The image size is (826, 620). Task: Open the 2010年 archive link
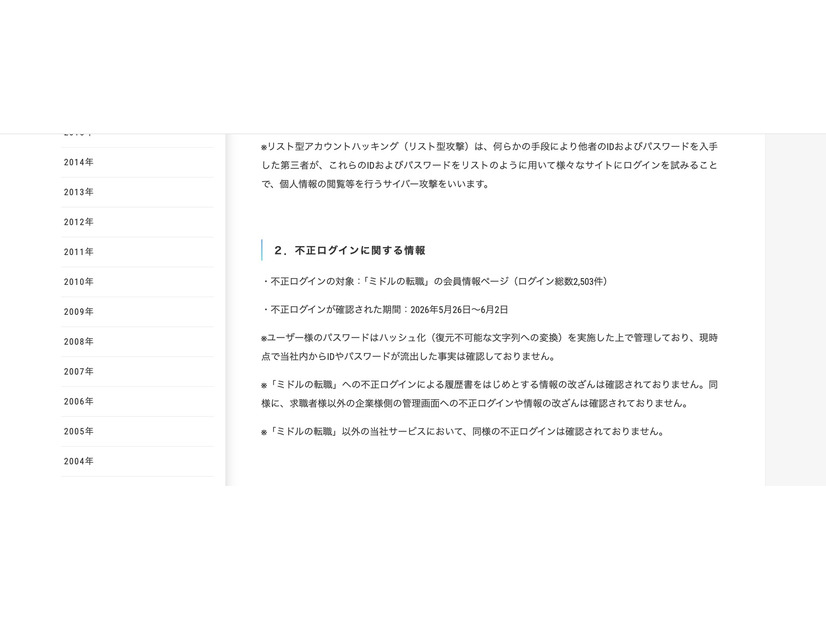click(137, 282)
